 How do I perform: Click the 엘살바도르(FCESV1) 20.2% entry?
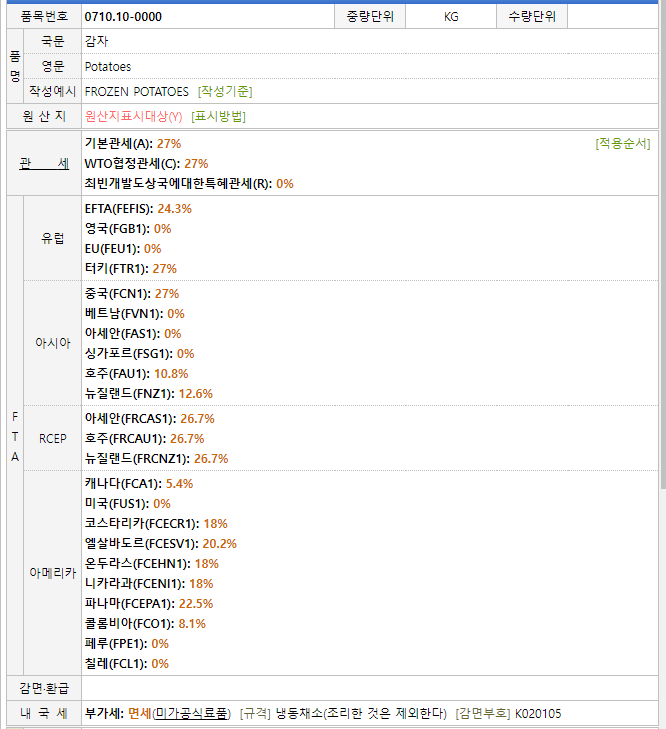(160, 544)
